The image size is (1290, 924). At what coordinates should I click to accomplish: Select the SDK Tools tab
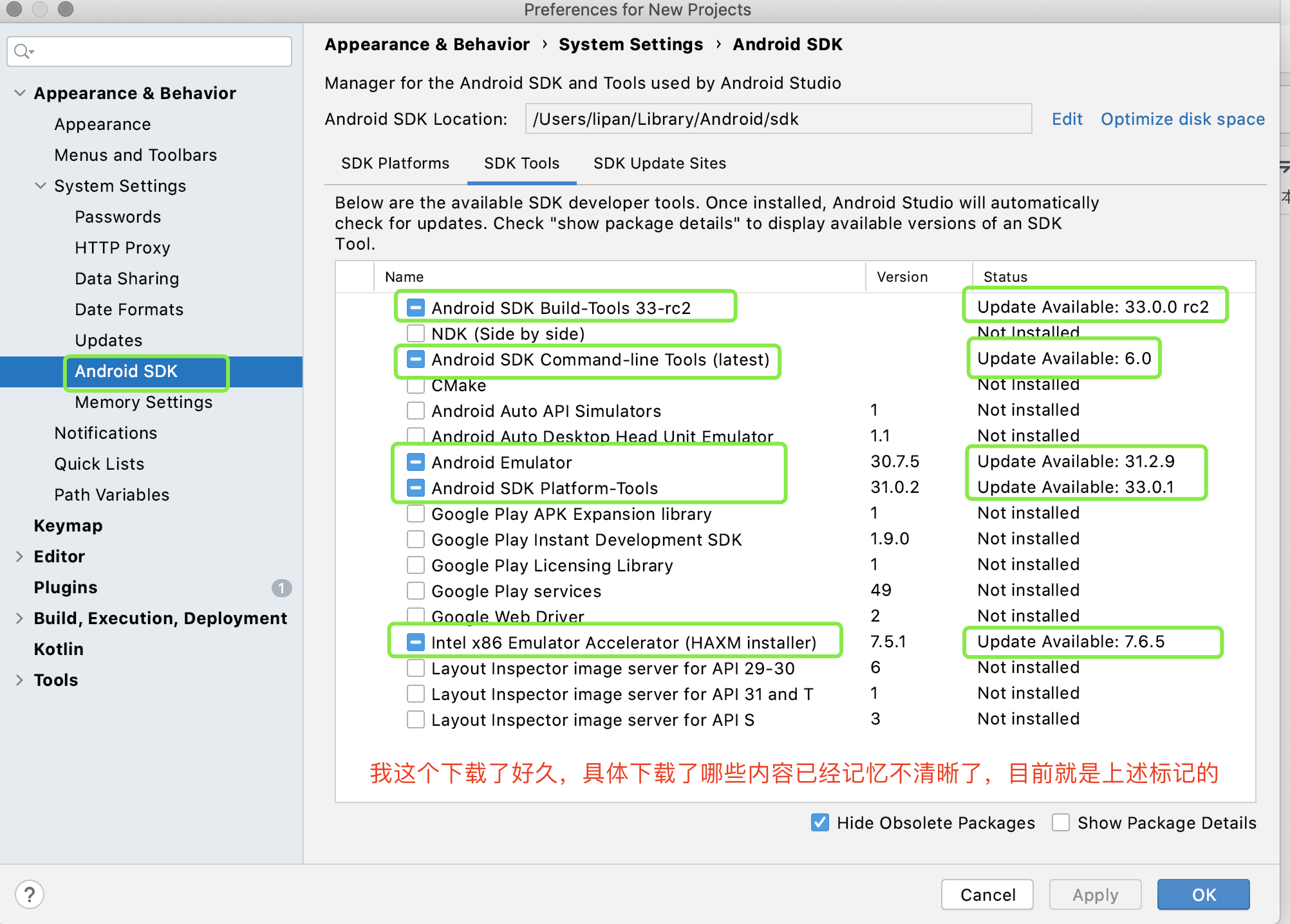pos(522,163)
